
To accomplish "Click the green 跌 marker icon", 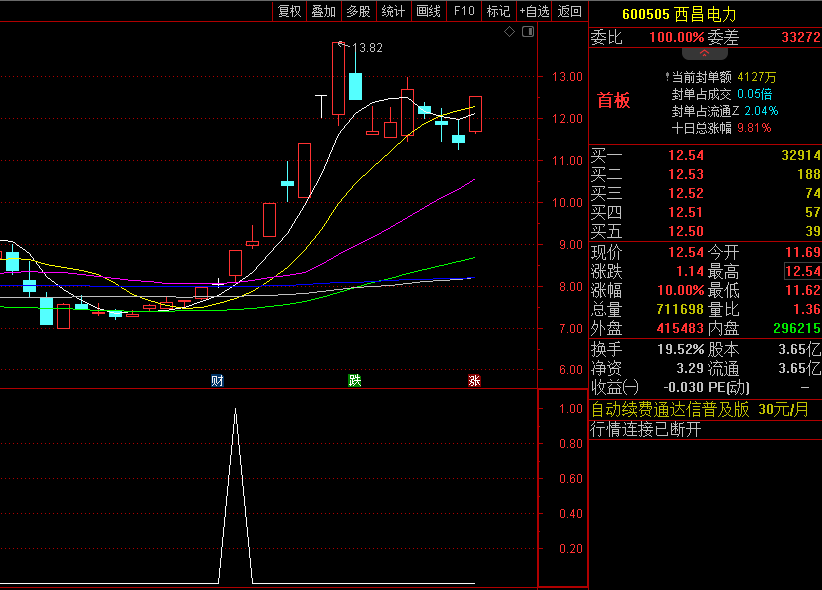I will 355,381.
